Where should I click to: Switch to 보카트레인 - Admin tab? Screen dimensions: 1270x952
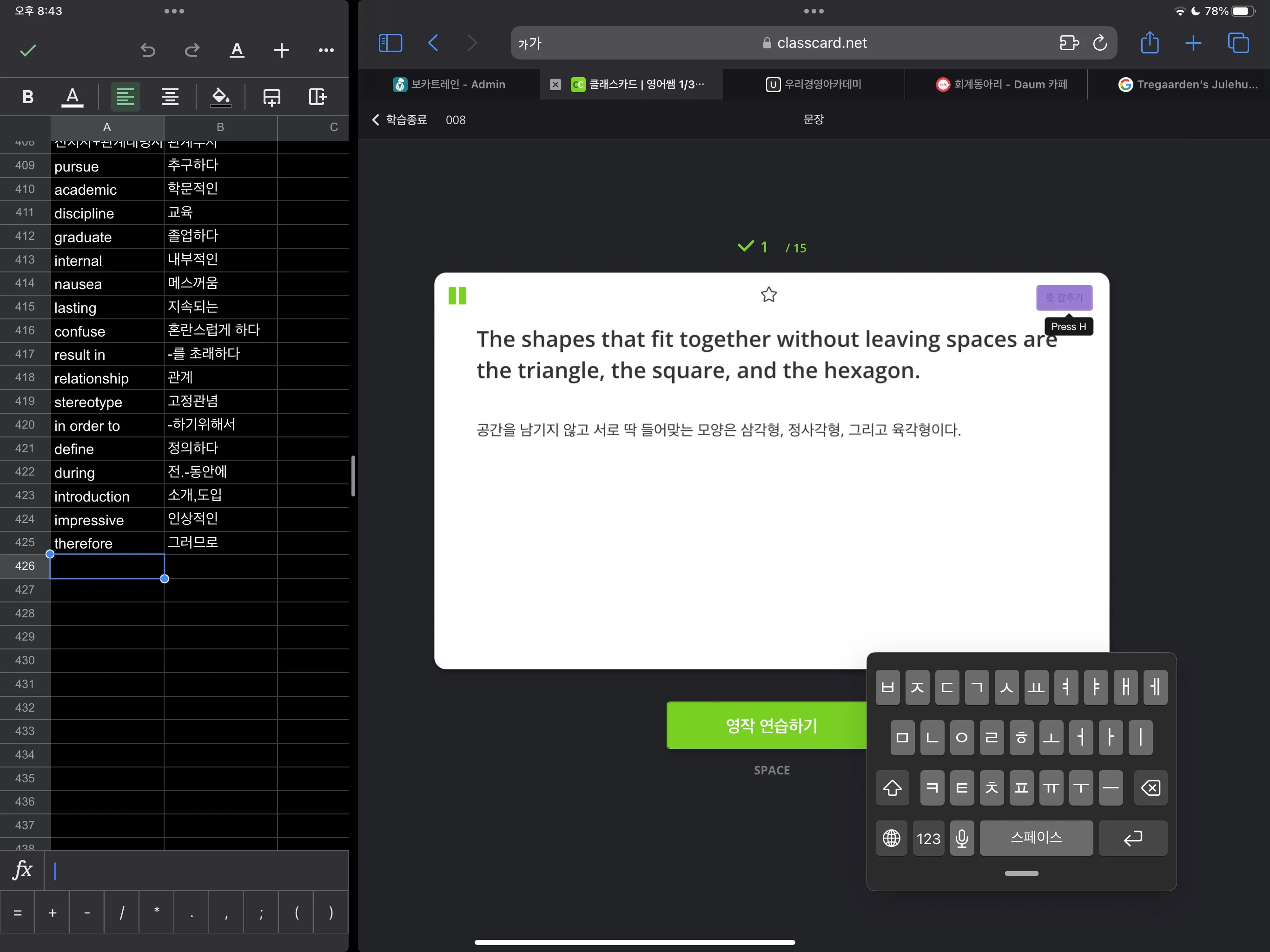pos(449,85)
